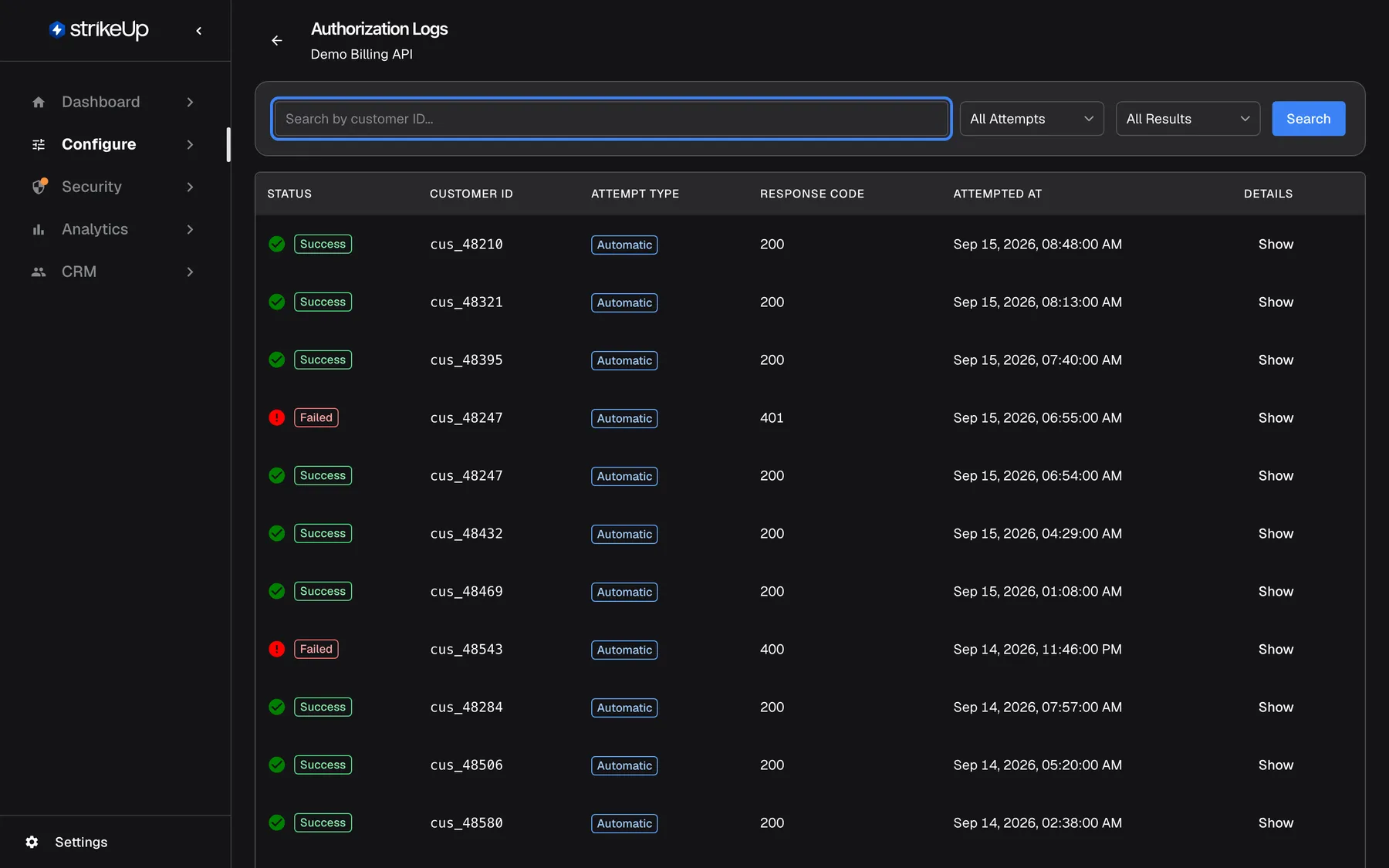Screen dimensions: 1389x868
Task: Show details for cus_48210
Action: click(x=1276, y=245)
